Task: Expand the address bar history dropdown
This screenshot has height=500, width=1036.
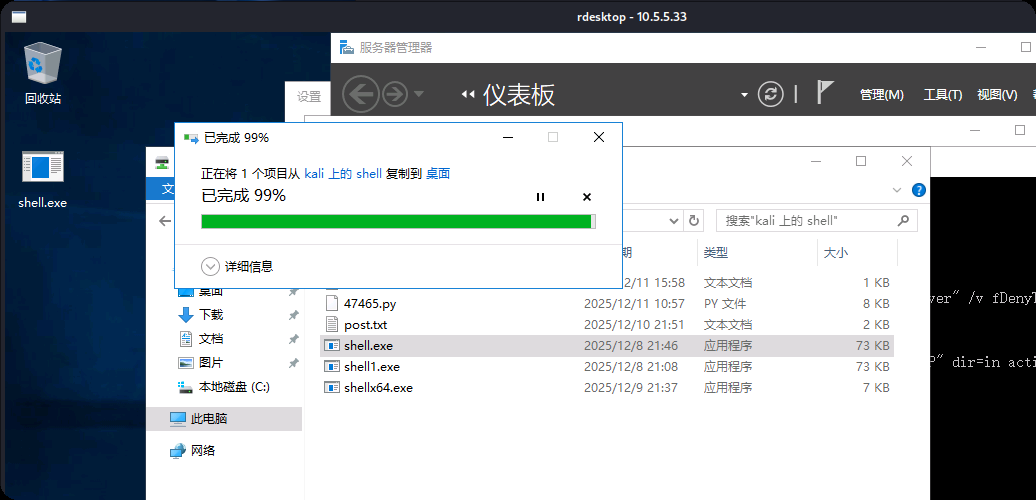Action: [669, 220]
